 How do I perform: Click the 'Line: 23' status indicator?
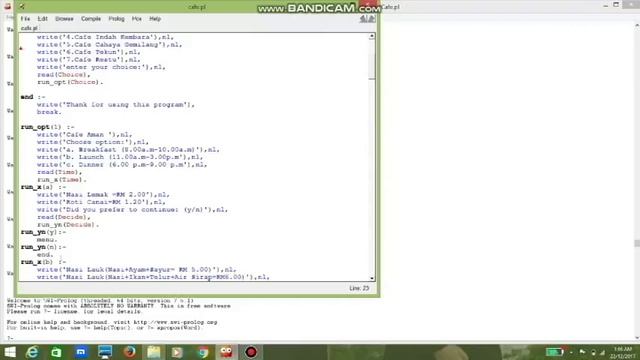pyautogui.click(x=359, y=288)
